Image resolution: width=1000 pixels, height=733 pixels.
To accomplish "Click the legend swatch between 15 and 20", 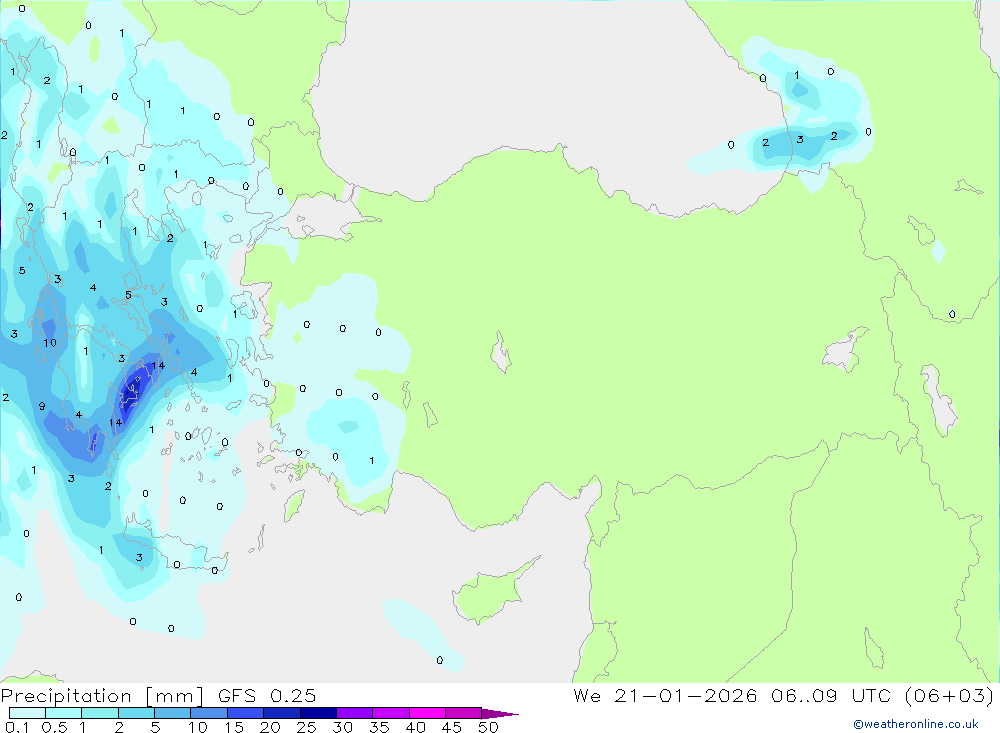I will tap(246, 713).
